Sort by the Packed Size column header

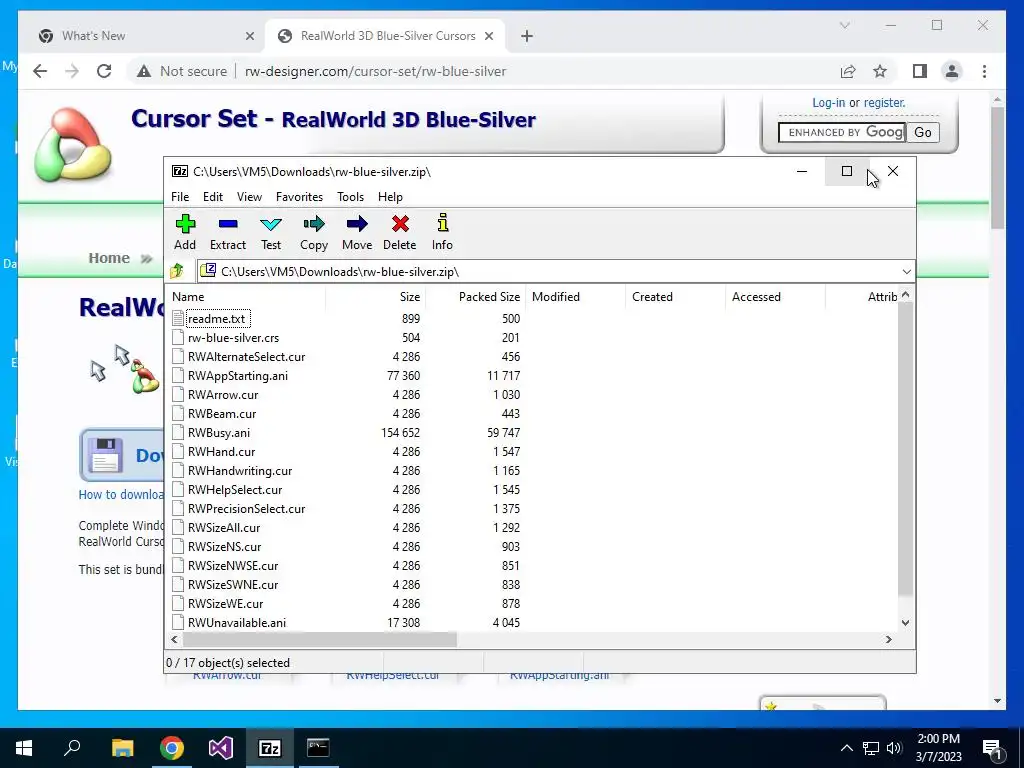[475, 296]
